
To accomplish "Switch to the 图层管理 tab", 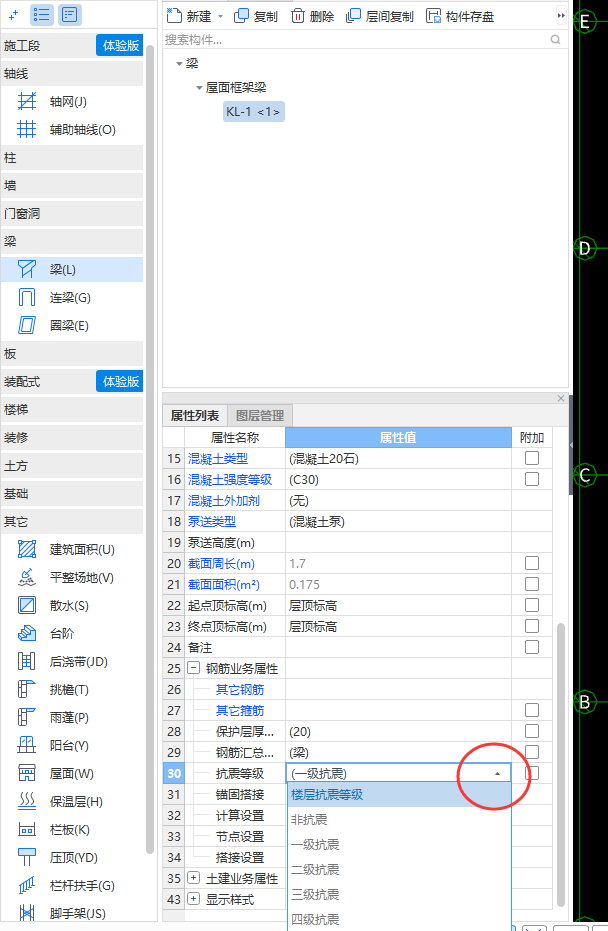I will click(260, 416).
